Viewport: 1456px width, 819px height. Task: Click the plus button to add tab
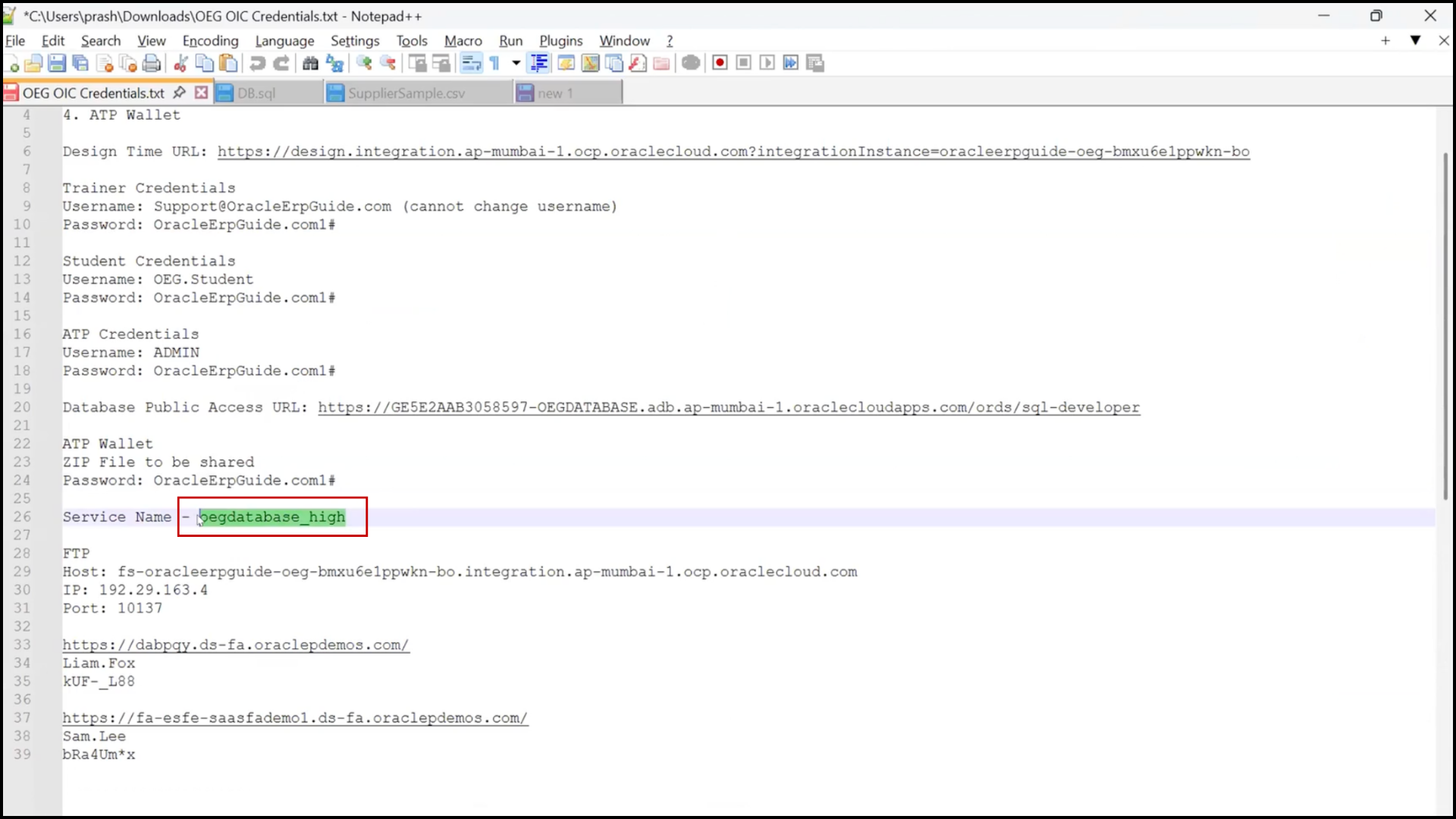tap(1385, 40)
